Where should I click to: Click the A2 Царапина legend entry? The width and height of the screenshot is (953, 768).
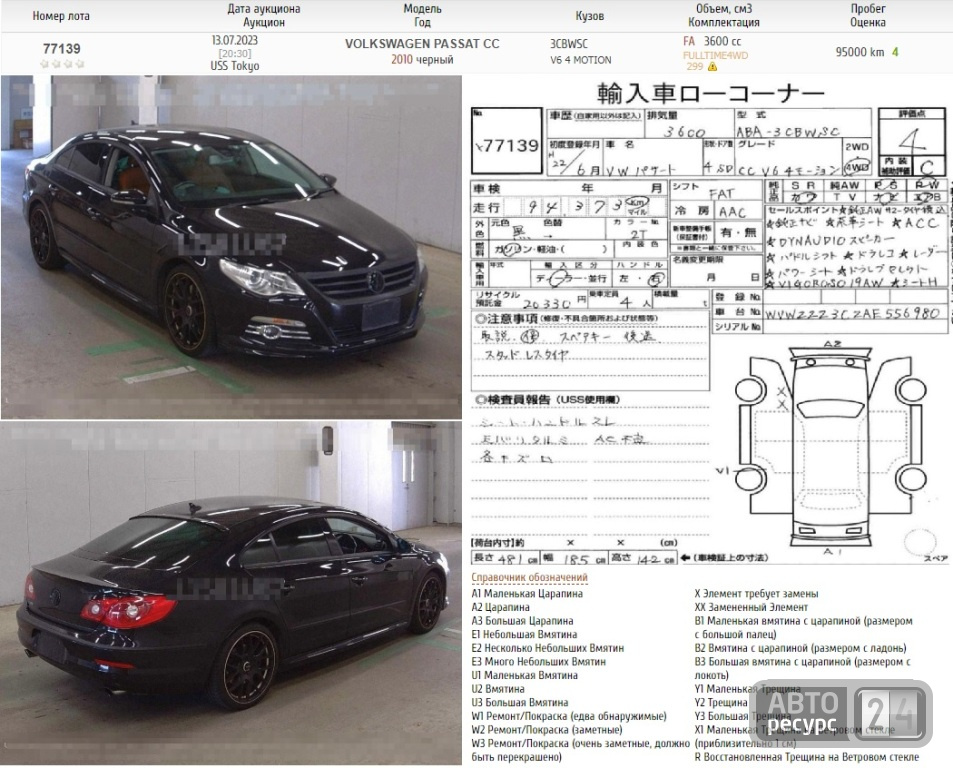pos(500,606)
